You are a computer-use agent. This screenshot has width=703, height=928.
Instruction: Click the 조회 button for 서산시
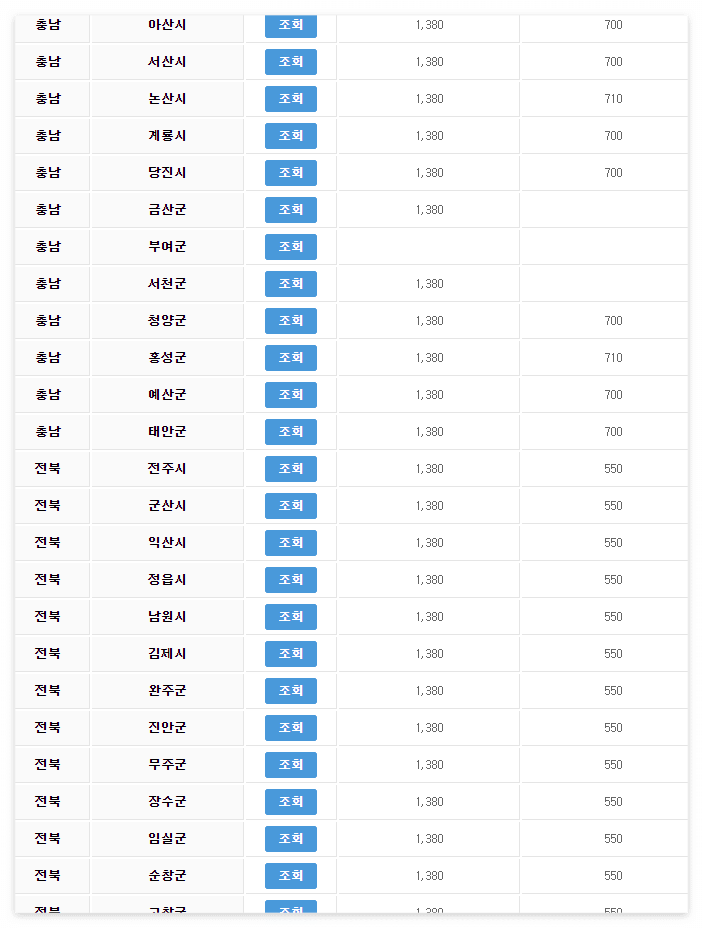(x=290, y=61)
